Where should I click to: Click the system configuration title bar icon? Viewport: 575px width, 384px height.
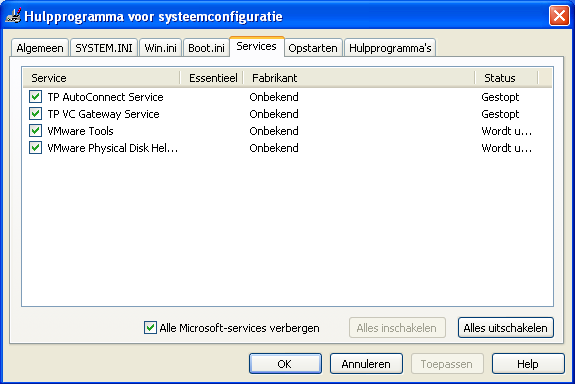[x=13, y=16]
